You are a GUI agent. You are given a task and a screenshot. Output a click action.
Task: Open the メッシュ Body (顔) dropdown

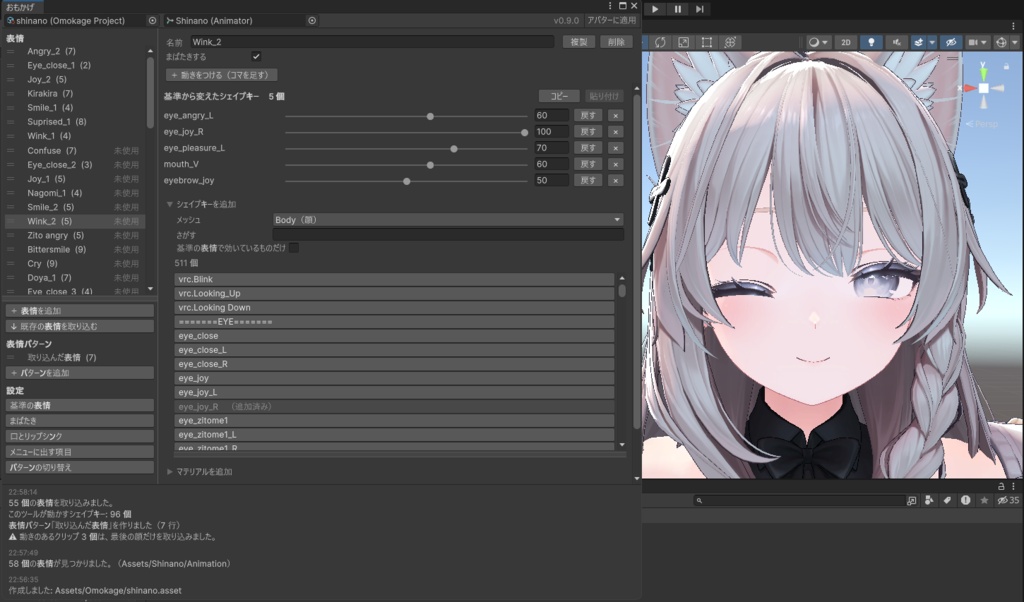pyautogui.click(x=448, y=220)
